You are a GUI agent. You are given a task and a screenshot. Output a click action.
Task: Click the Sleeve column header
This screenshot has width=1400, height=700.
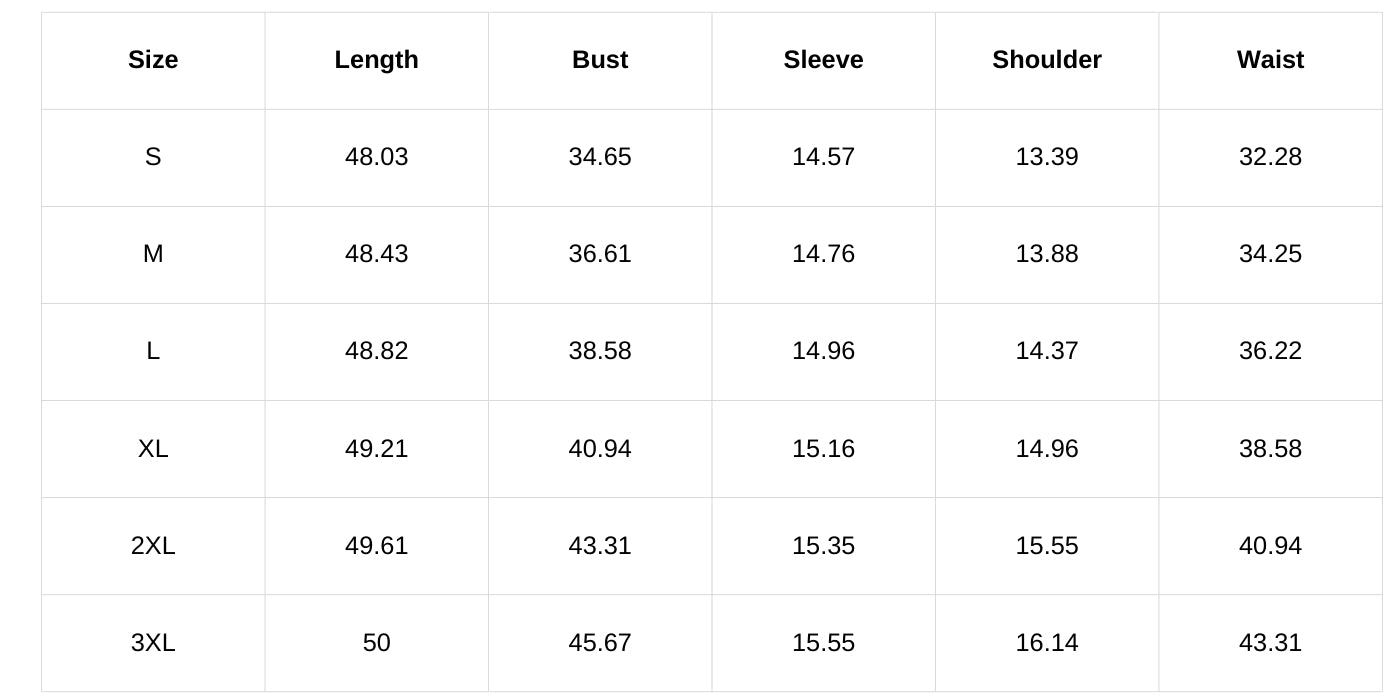tap(823, 60)
